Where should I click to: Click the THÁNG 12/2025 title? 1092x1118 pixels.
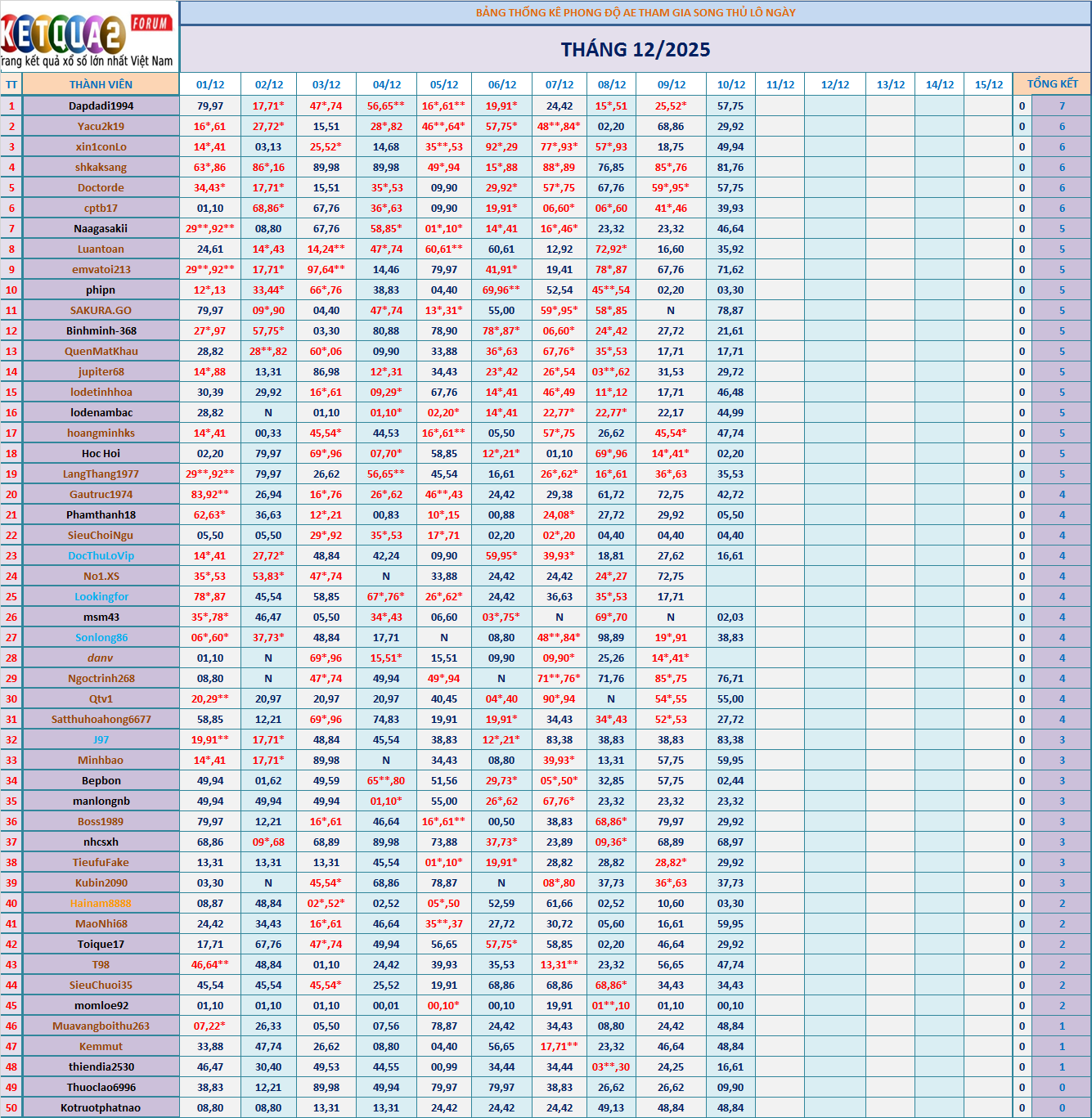(635, 50)
